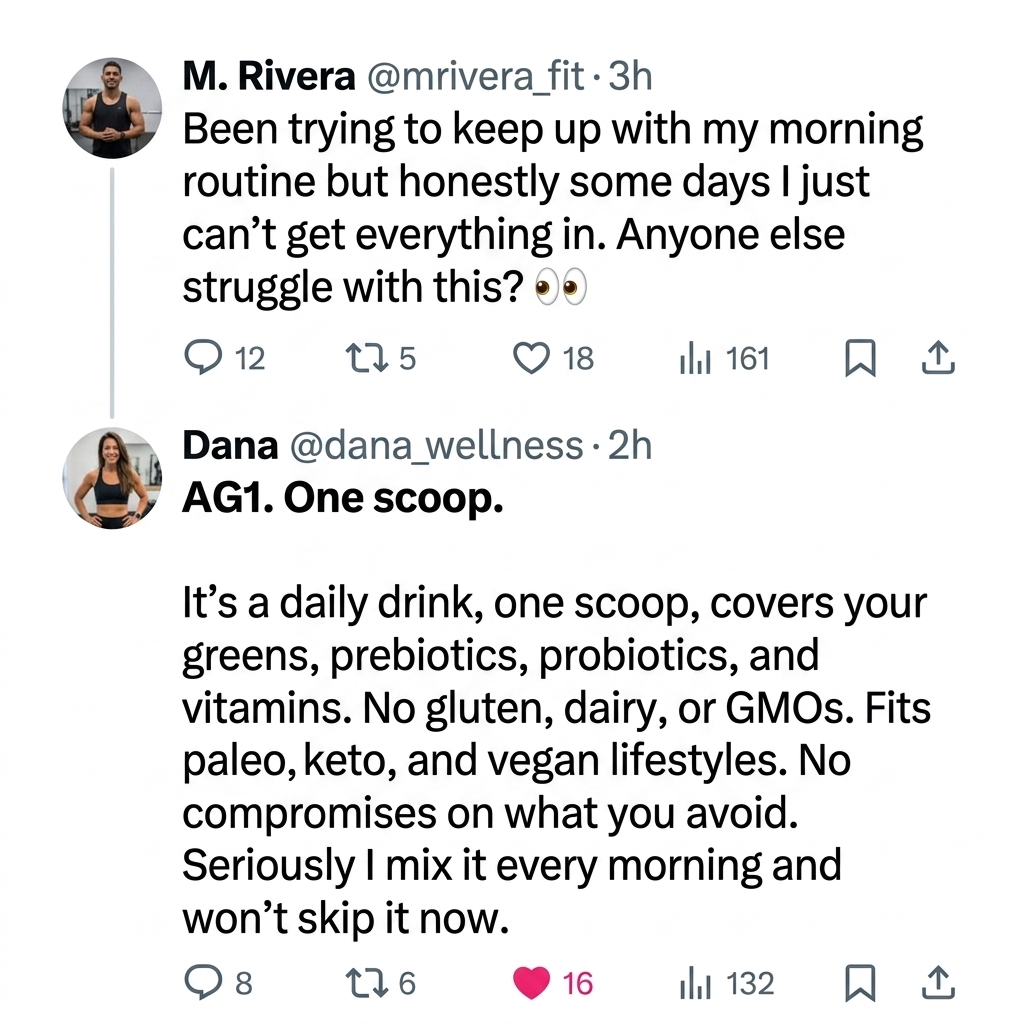
Task: Open the 3h timestamp on Rivera's tweet
Action: pyautogui.click(x=630, y=76)
